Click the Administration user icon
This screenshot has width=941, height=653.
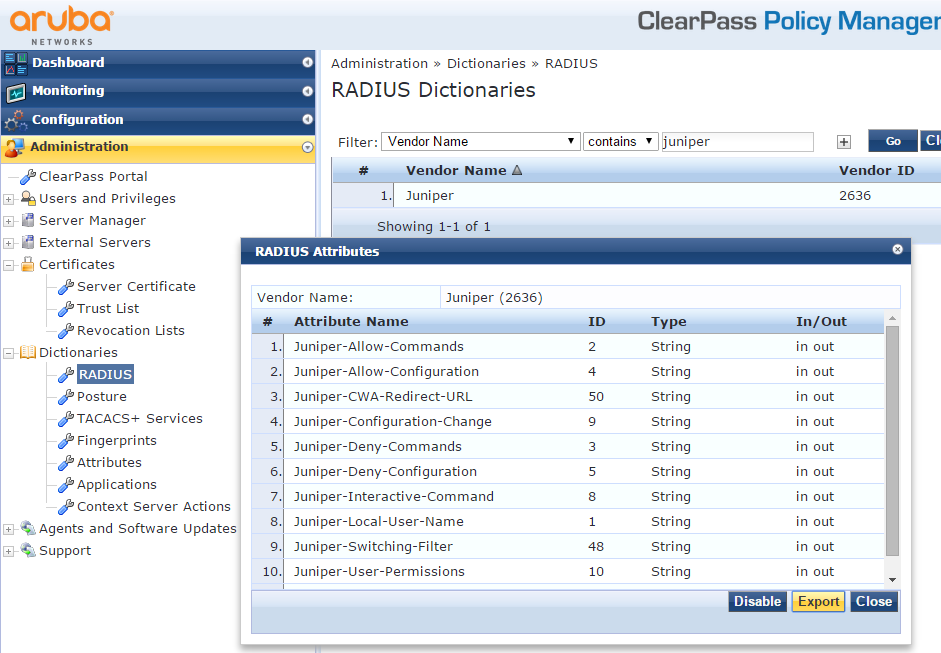tap(14, 148)
